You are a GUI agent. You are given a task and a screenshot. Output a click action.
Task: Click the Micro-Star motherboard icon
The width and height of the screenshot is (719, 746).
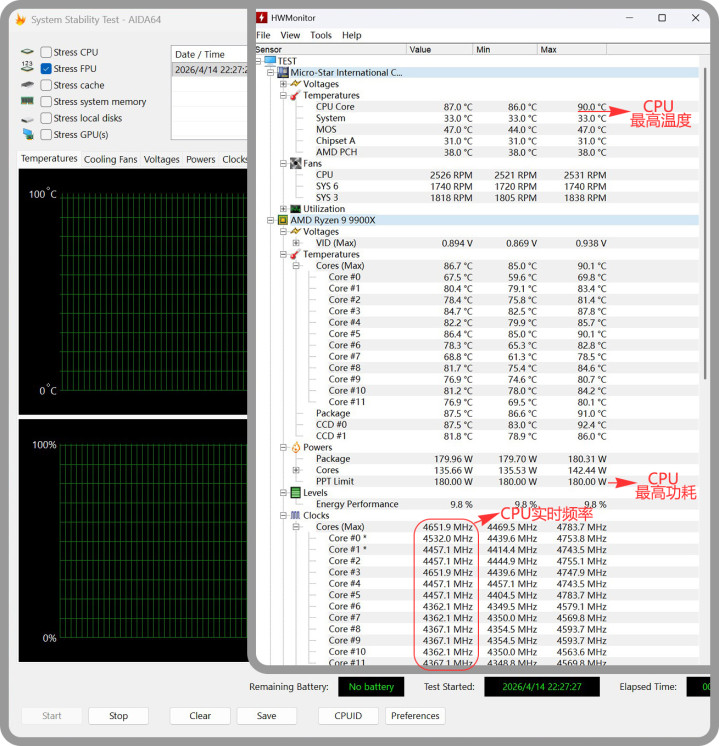(283, 72)
